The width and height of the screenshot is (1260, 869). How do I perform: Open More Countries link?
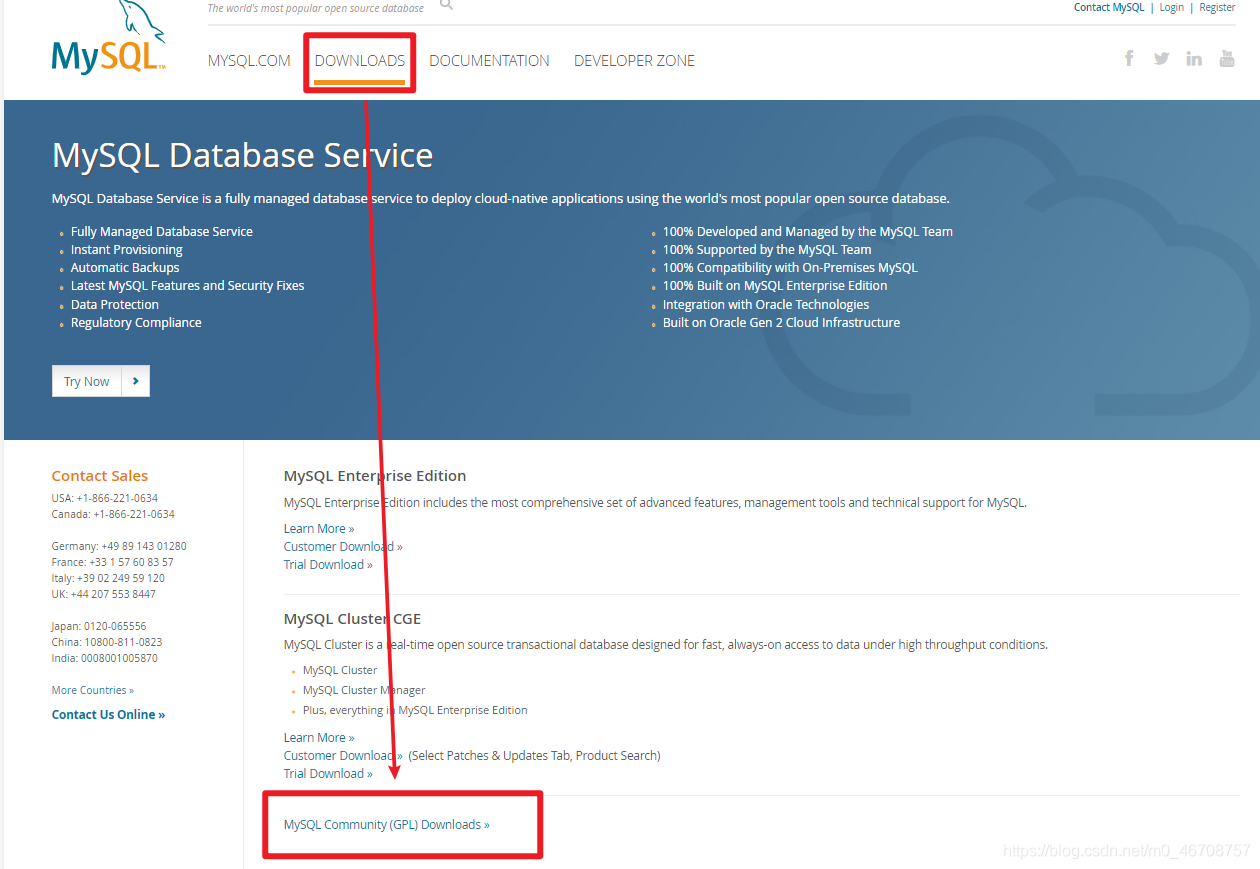point(93,690)
